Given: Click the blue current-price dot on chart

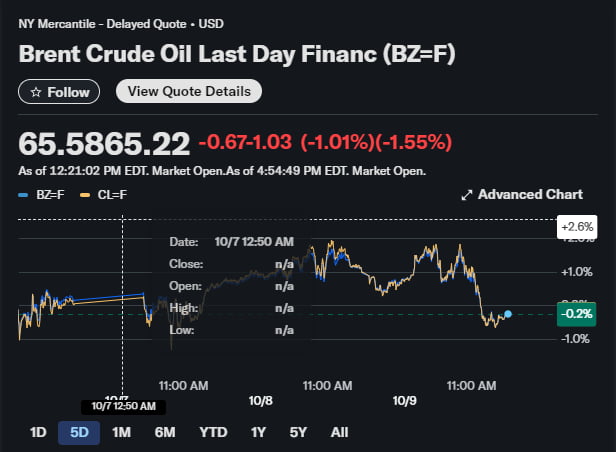Looking at the screenshot, I should (x=508, y=314).
